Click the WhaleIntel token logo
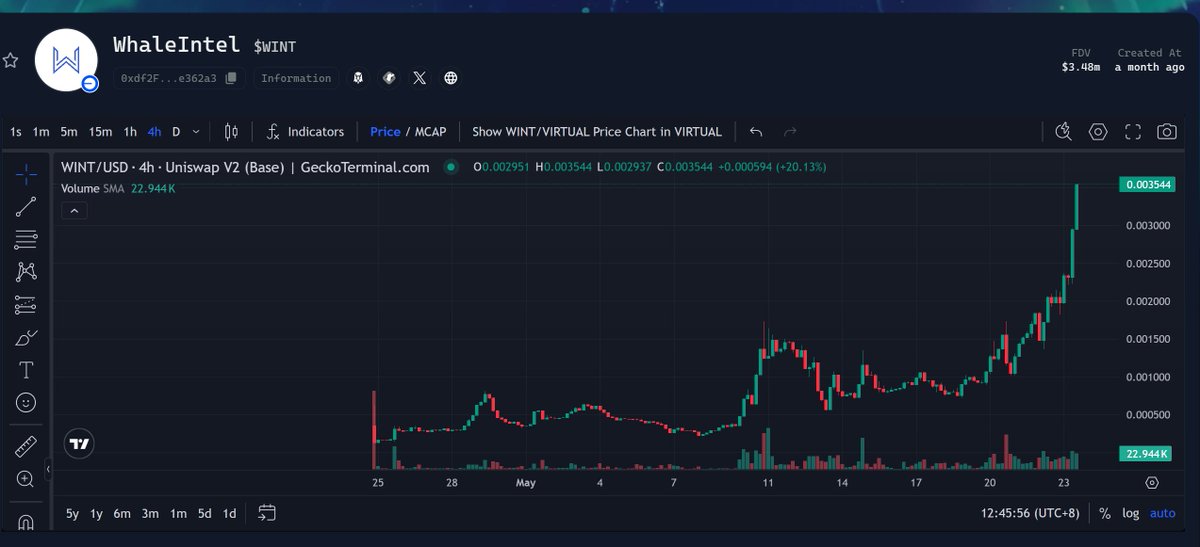1200x547 pixels. 66,60
